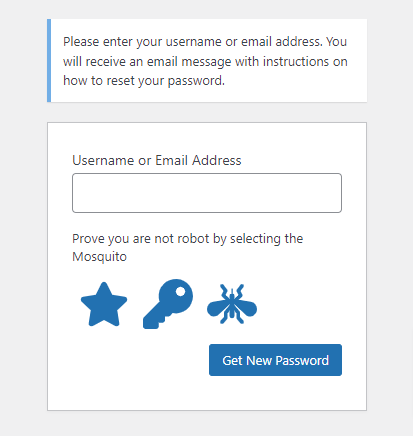Click the word Mosquito in the captcha prompt
Image resolution: width=413 pixels, height=436 pixels.
100,257
